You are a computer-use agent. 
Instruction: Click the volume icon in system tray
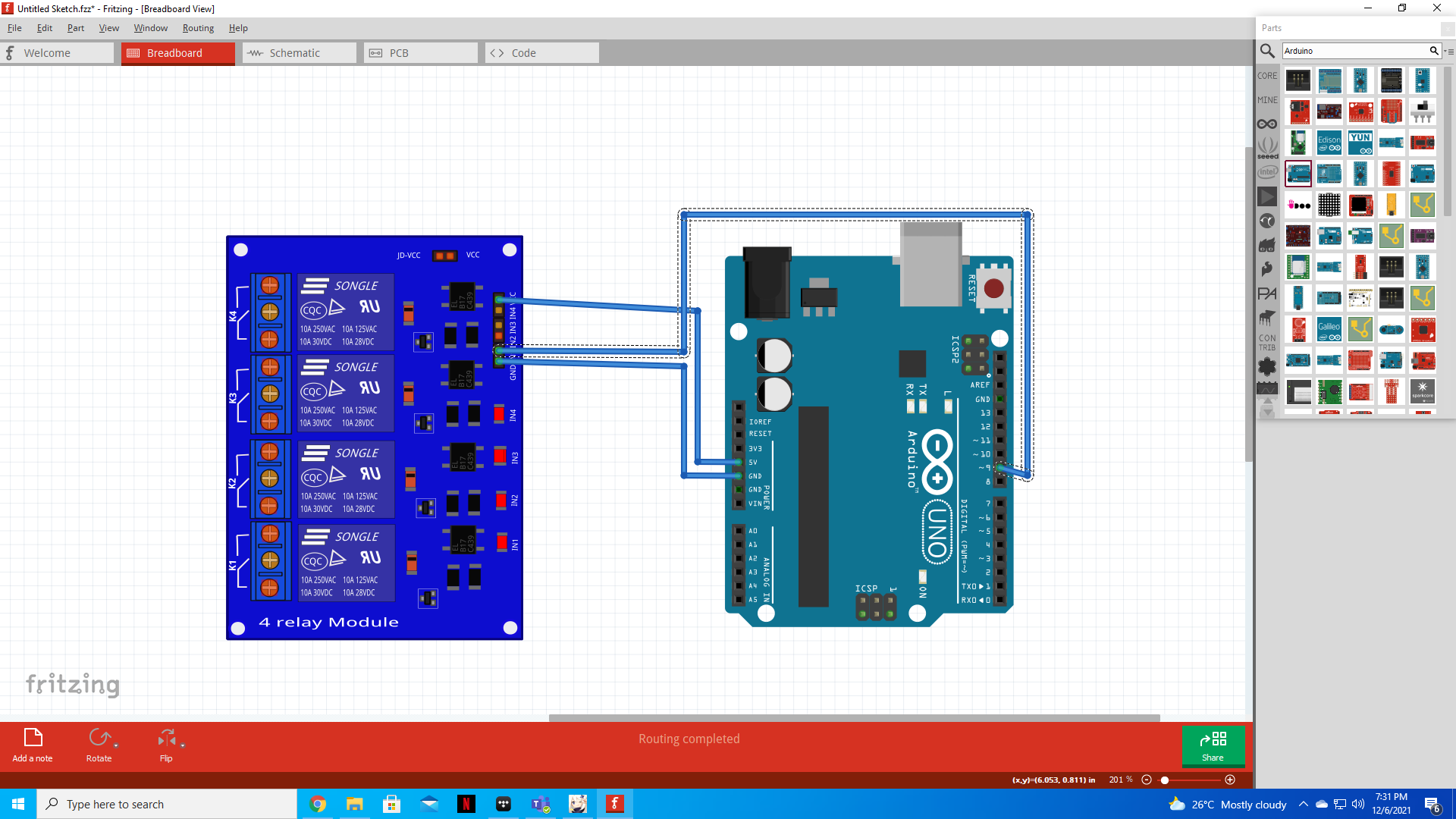click(1358, 804)
